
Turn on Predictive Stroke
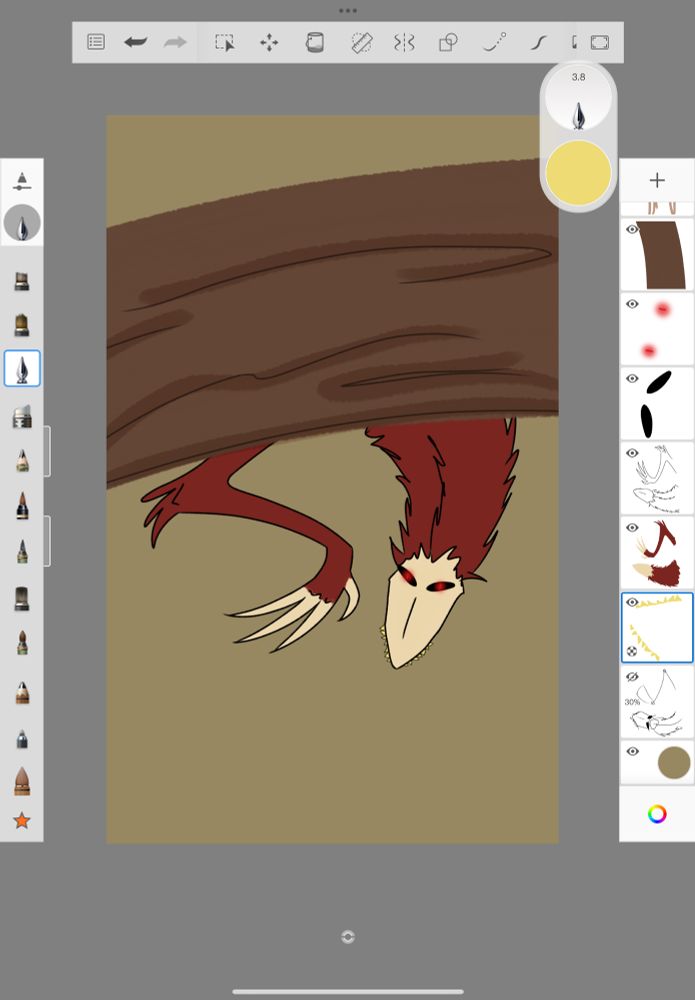pyautogui.click(x=494, y=42)
